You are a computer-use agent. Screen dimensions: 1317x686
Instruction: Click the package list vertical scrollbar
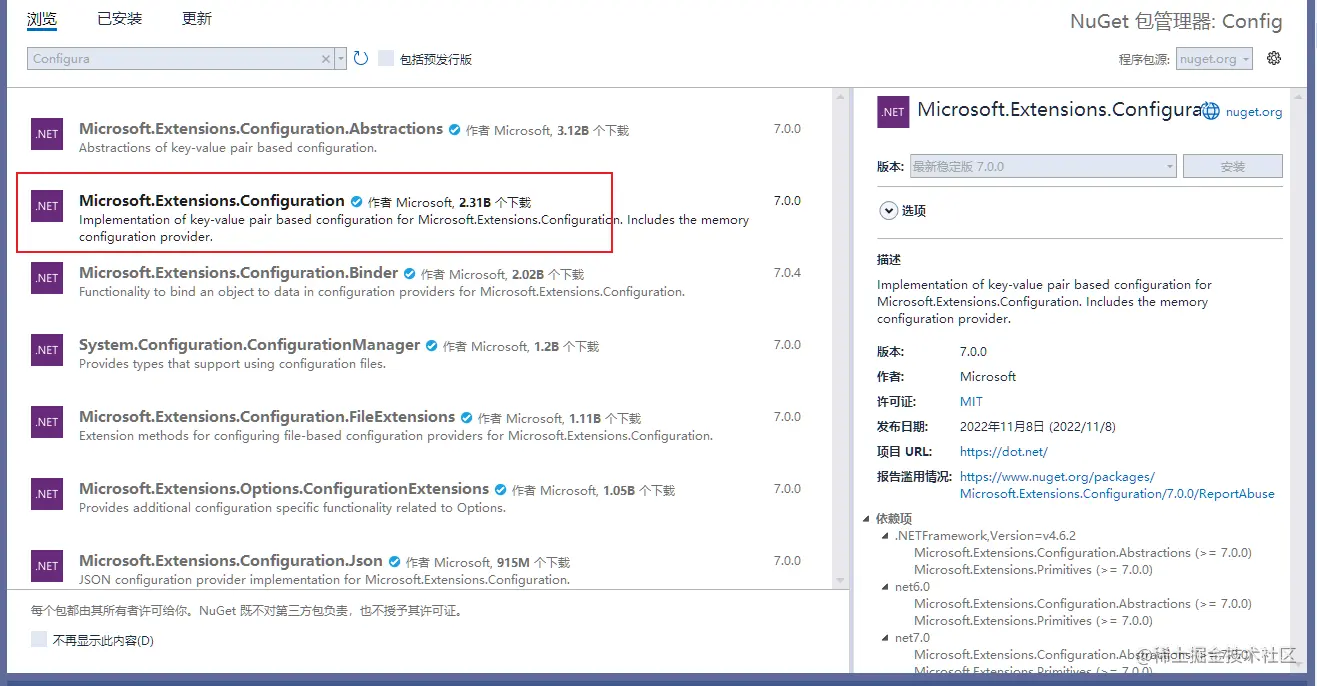(x=840, y=340)
